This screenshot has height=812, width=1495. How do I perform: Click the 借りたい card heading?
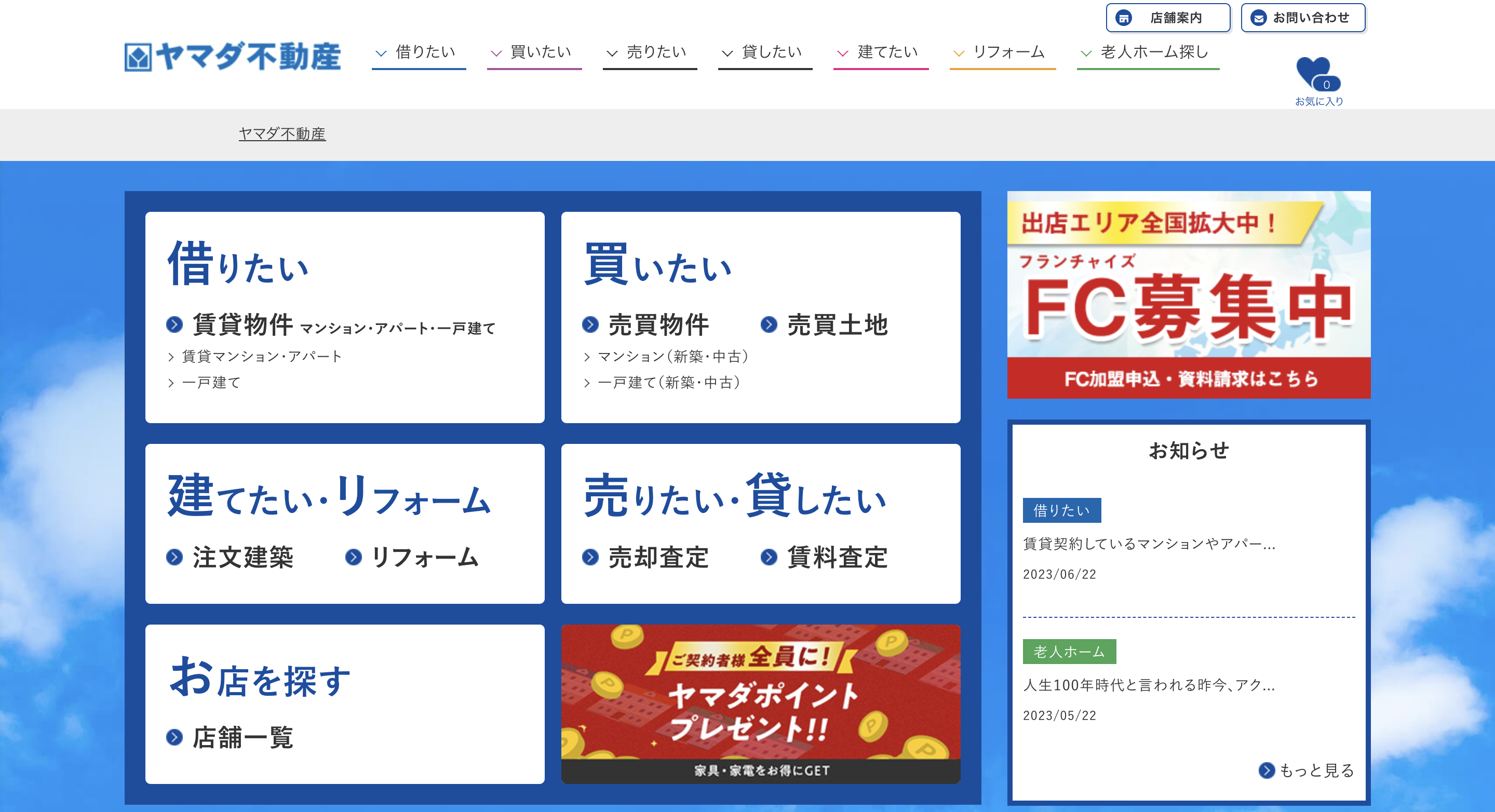(x=238, y=264)
